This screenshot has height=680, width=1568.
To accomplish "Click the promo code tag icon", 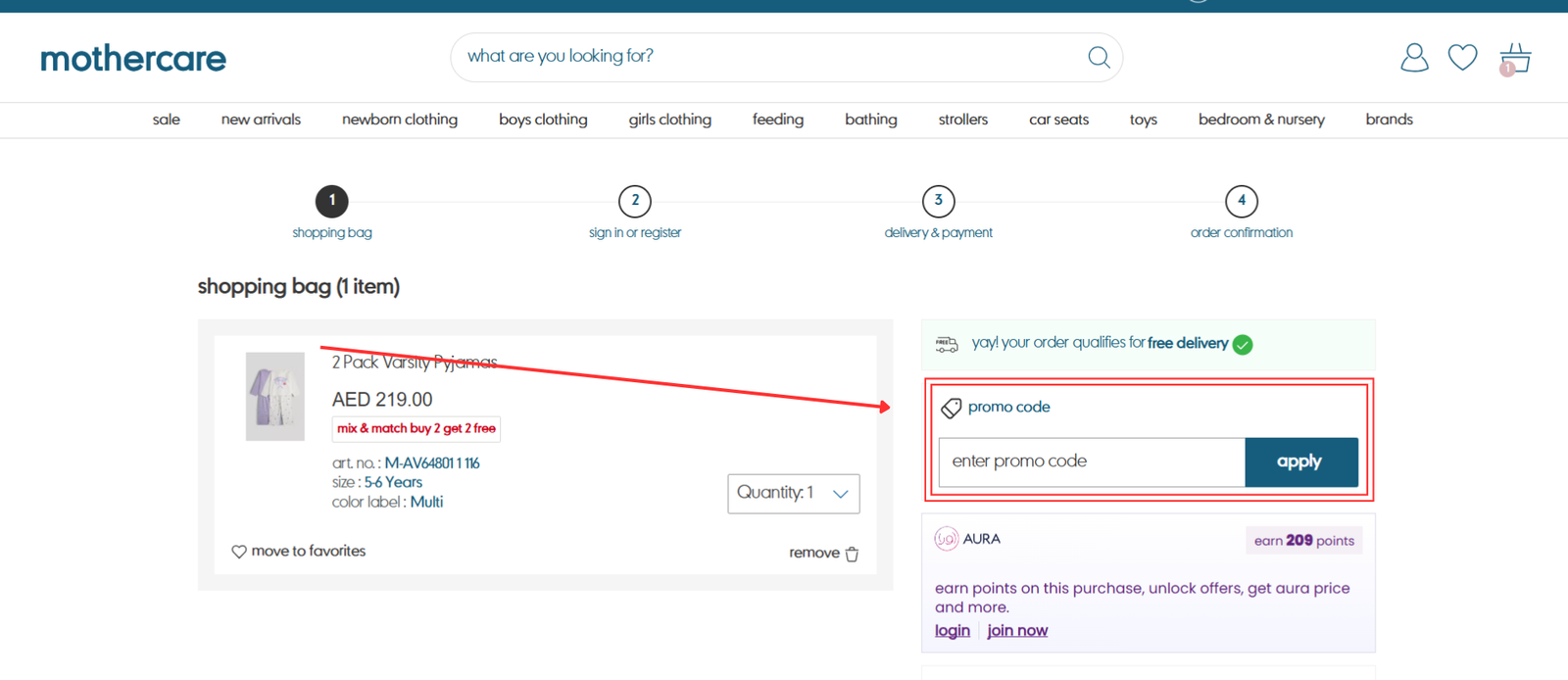I will pyautogui.click(x=951, y=408).
